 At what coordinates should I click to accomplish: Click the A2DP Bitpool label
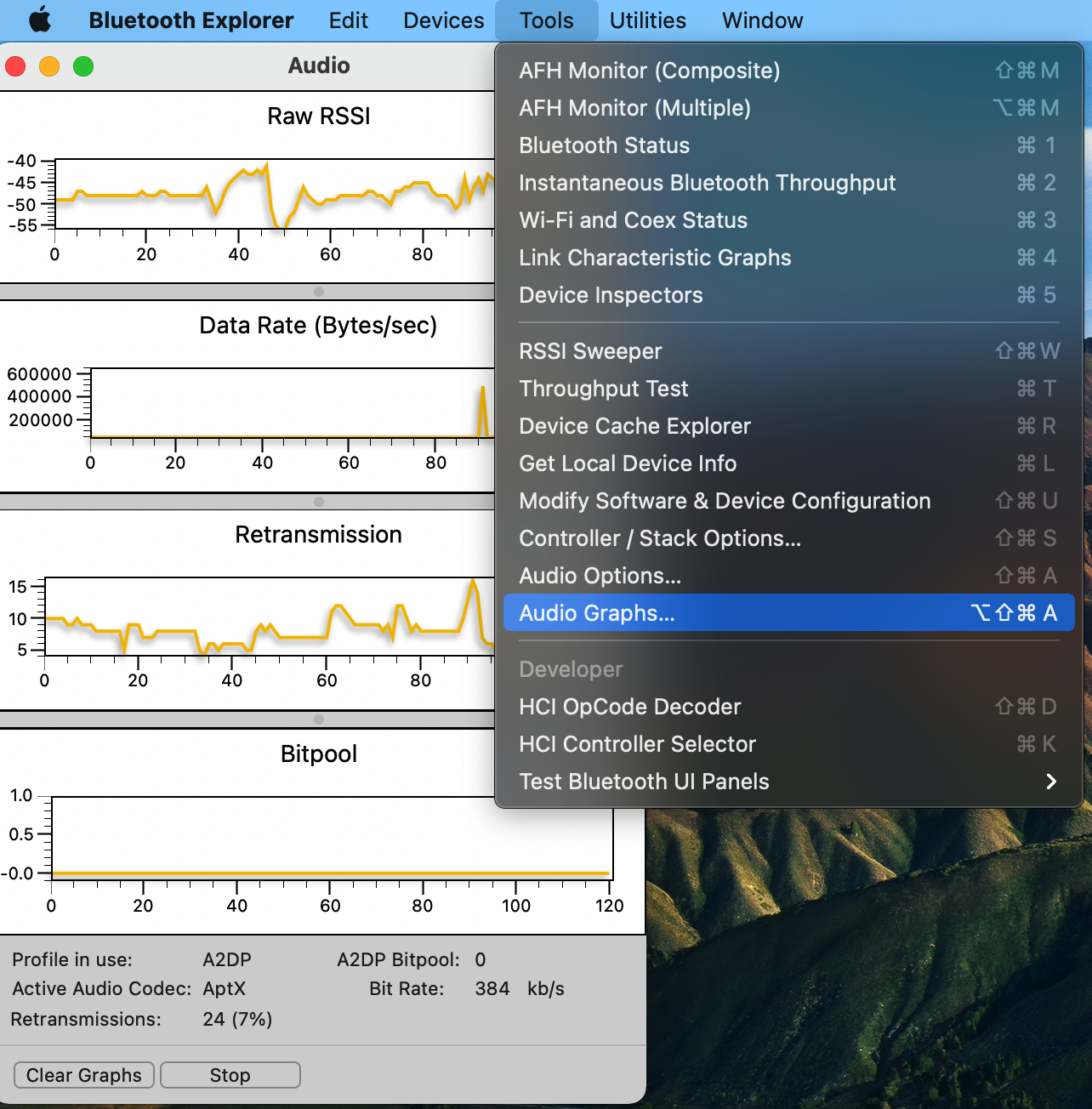tap(398, 960)
